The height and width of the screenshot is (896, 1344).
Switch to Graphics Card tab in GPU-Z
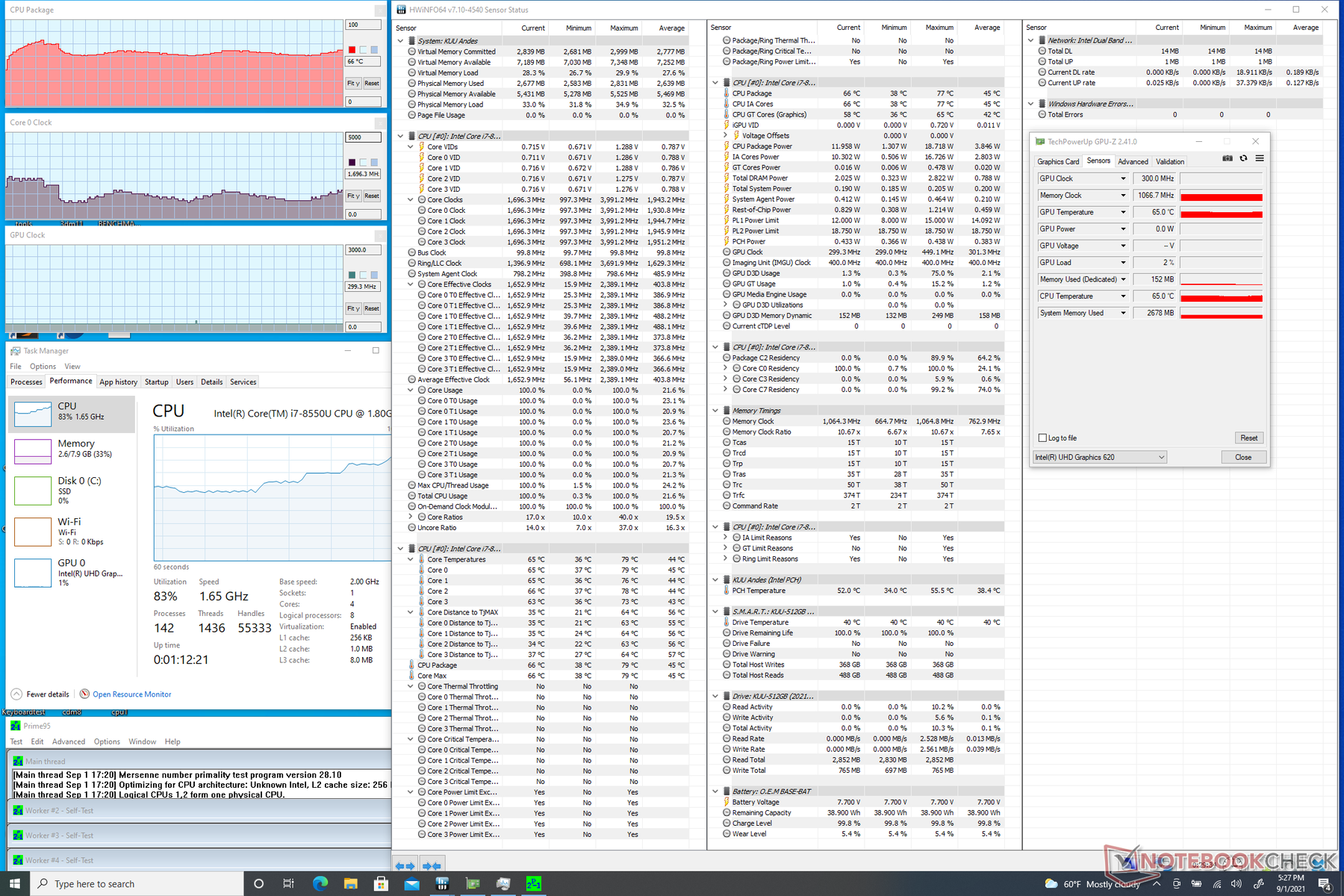pyautogui.click(x=1057, y=161)
